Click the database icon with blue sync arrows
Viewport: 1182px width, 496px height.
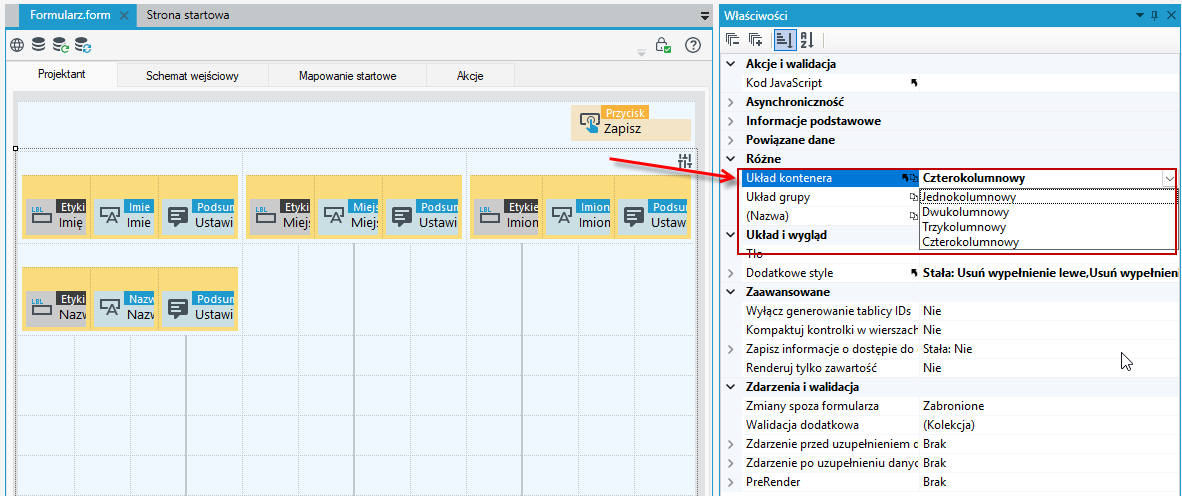click(83, 45)
